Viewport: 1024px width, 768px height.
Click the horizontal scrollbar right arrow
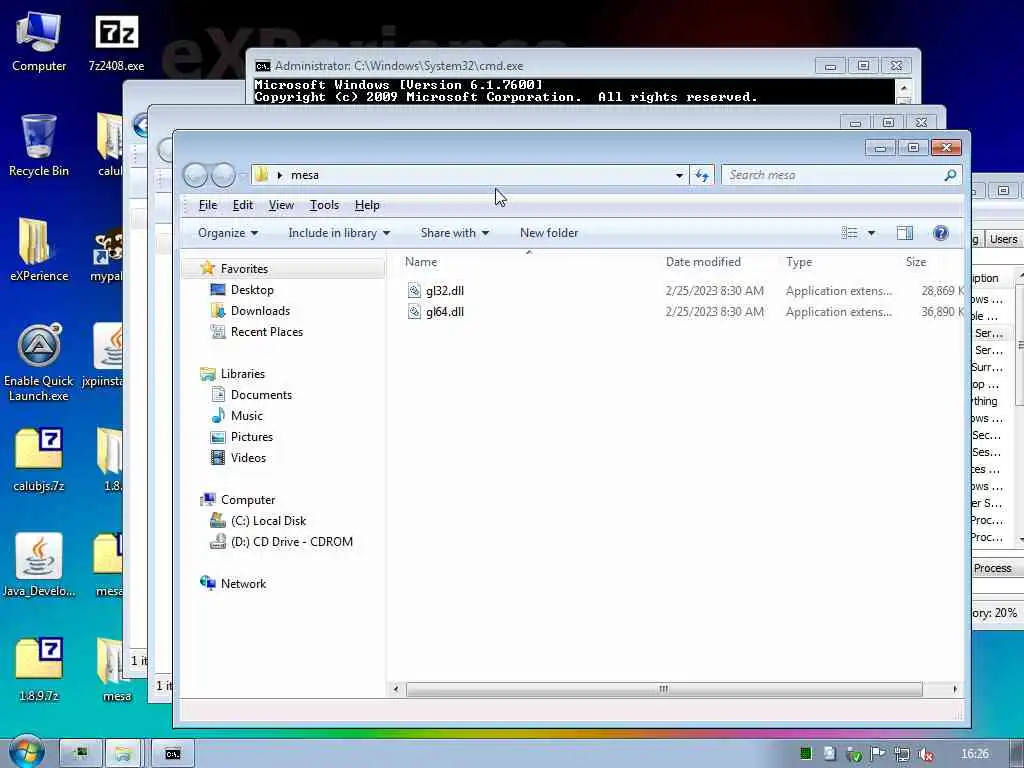tap(955, 689)
